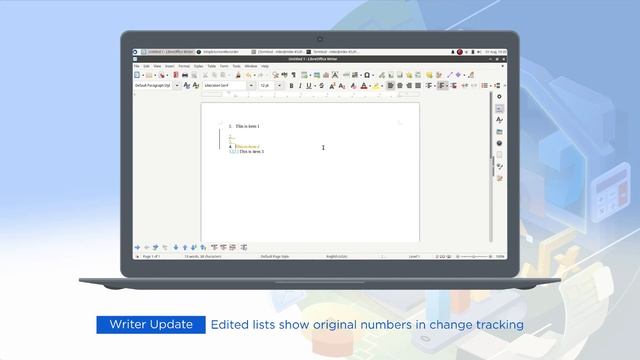Open the Help menu
Viewport: 640px width, 360px height.
click(x=265, y=66)
